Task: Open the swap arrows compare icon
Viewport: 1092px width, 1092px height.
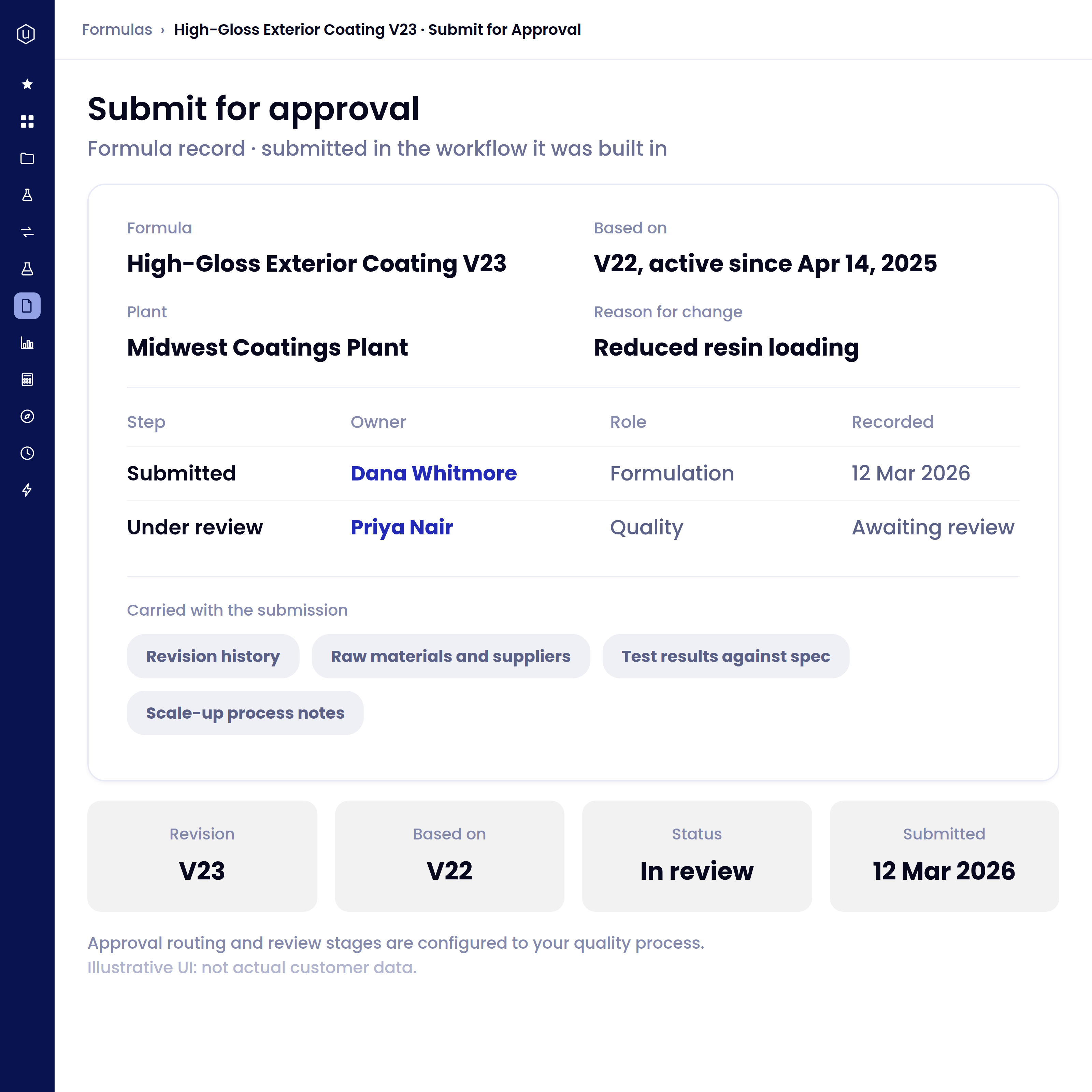Action: (27, 232)
